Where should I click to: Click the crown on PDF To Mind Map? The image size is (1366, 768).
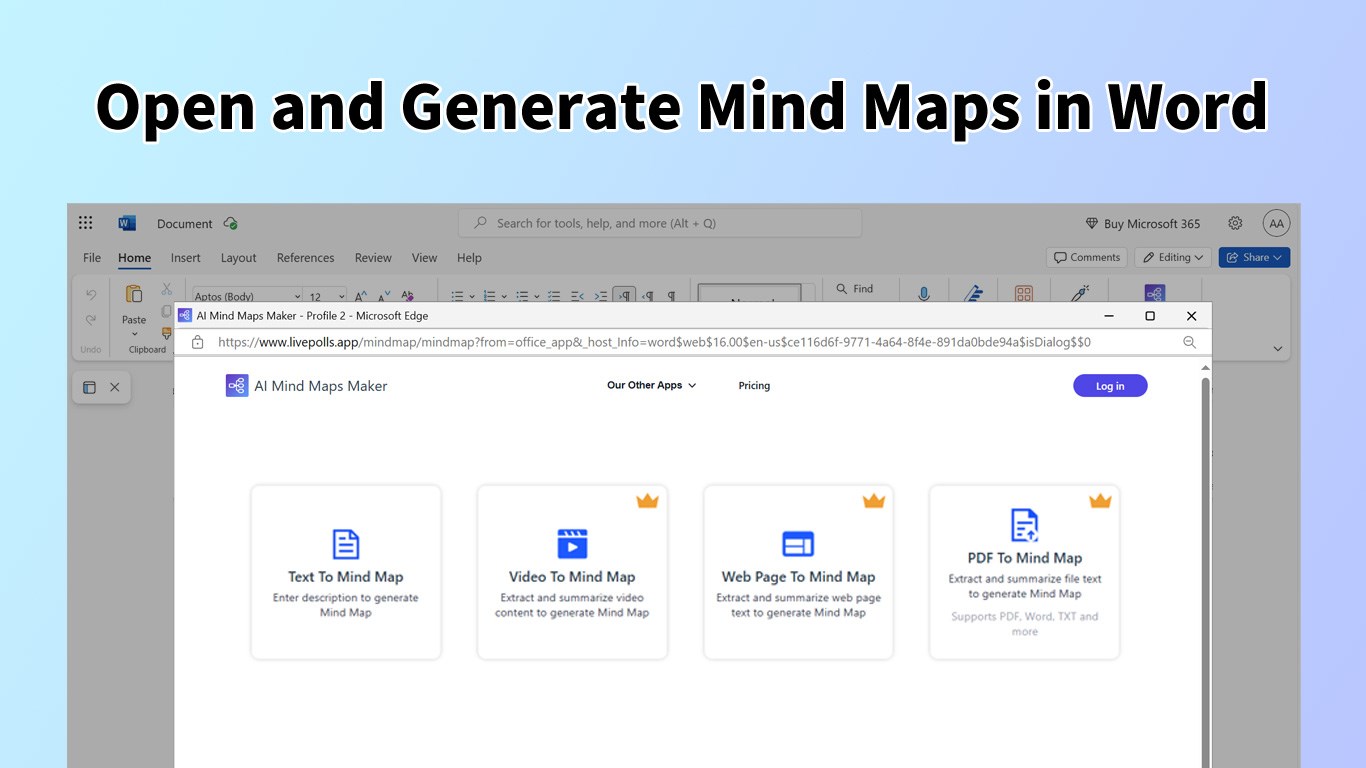coord(1100,501)
